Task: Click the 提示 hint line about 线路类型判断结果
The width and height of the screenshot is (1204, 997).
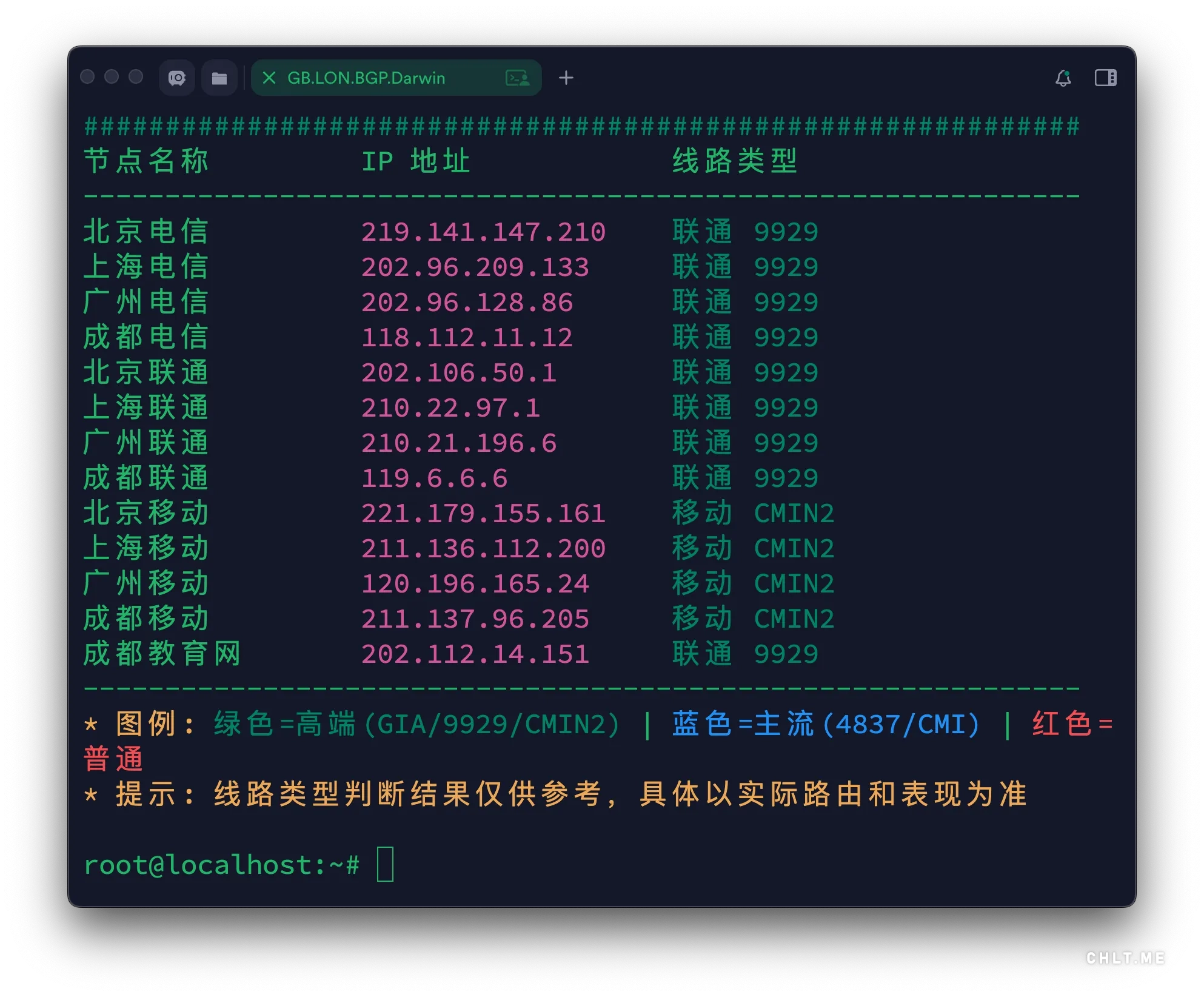Action: point(556,794)
